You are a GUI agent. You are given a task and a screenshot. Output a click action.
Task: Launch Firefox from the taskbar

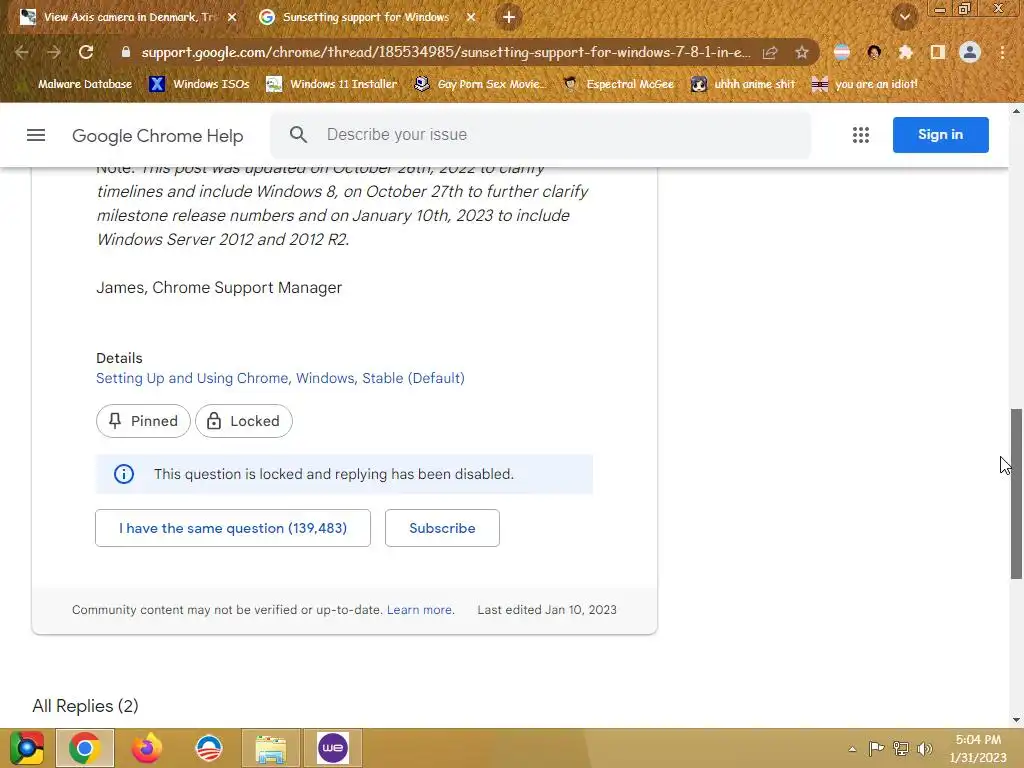146,748
